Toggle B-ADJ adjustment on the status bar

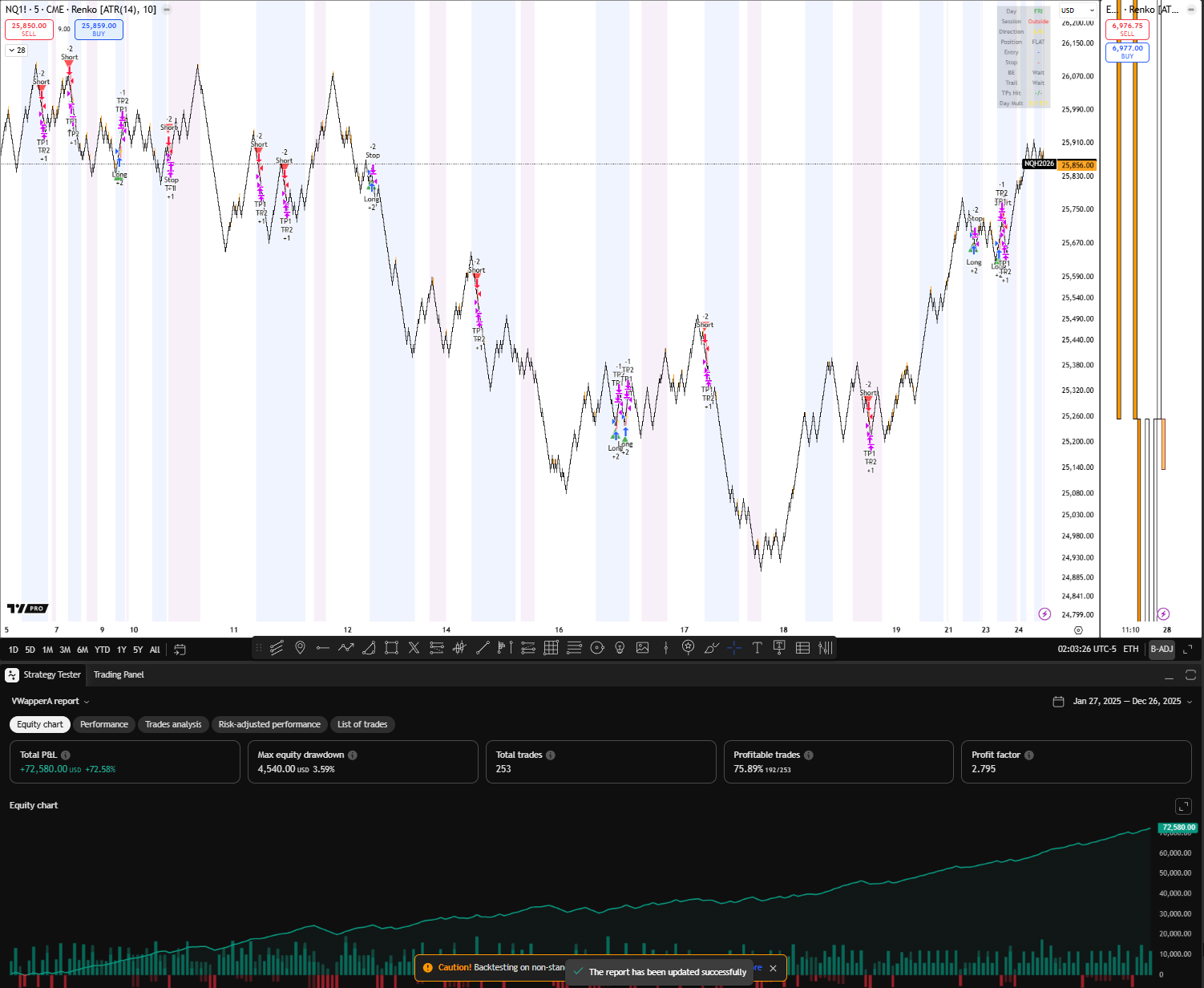(1162, 650)
